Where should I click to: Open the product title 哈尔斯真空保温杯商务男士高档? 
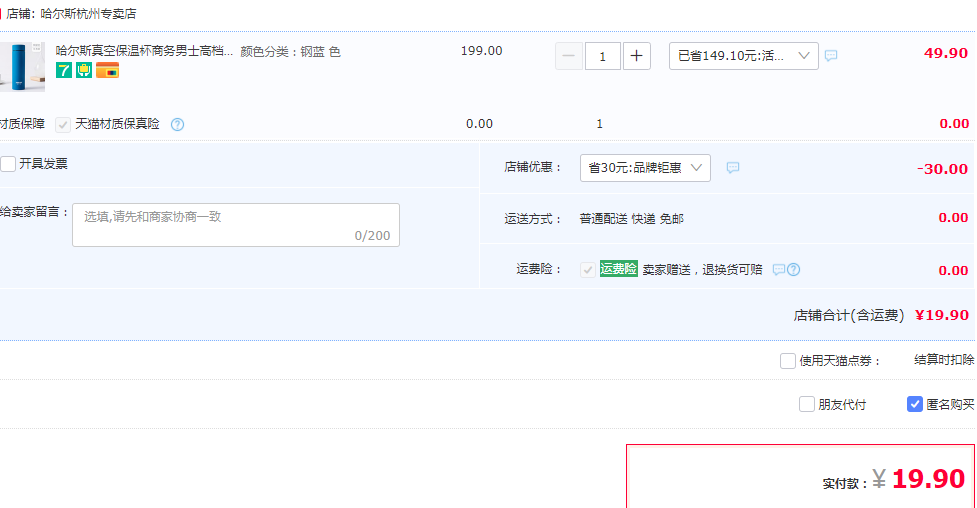[144, 51]
